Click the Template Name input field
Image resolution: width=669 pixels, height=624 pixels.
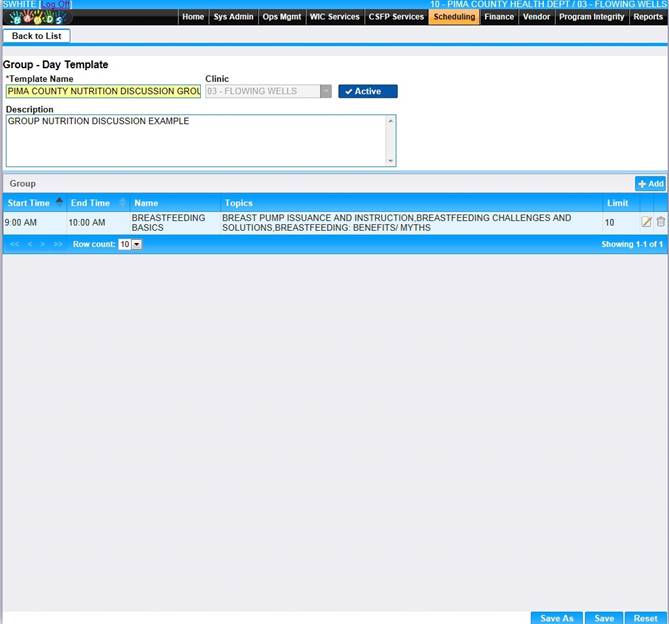[103, 91]
